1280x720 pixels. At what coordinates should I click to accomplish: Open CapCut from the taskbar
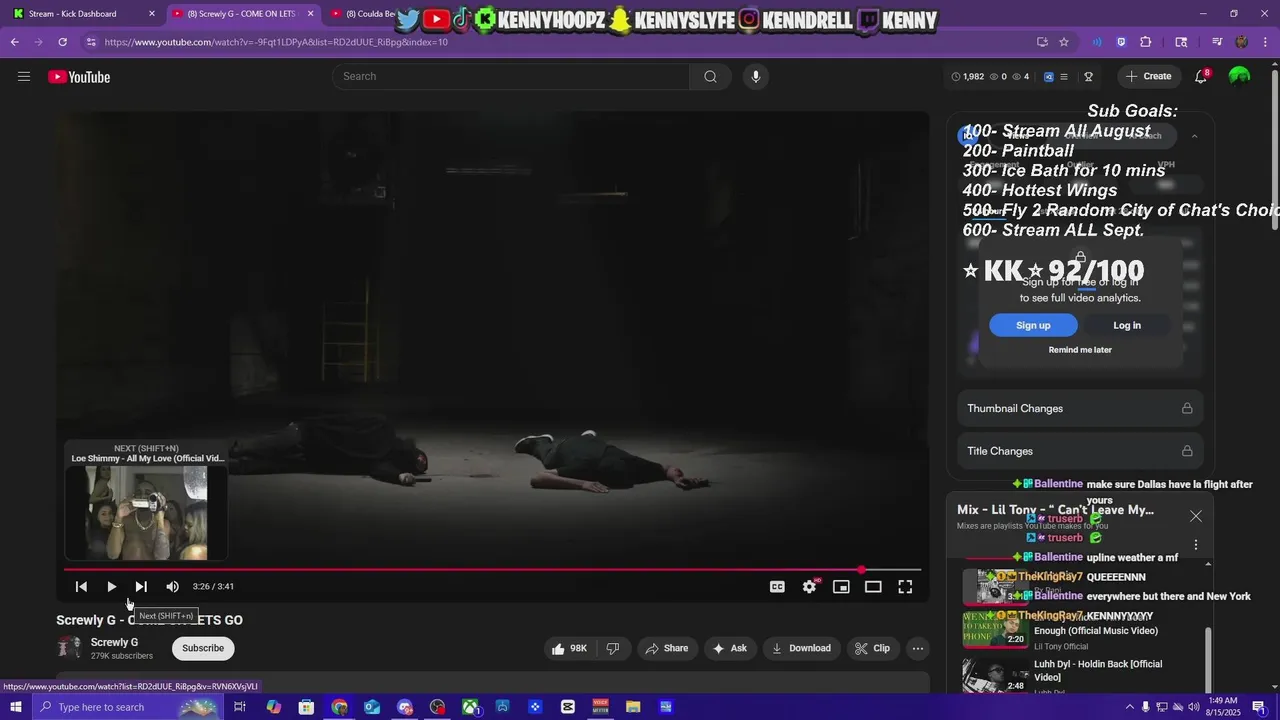[568, 707]
